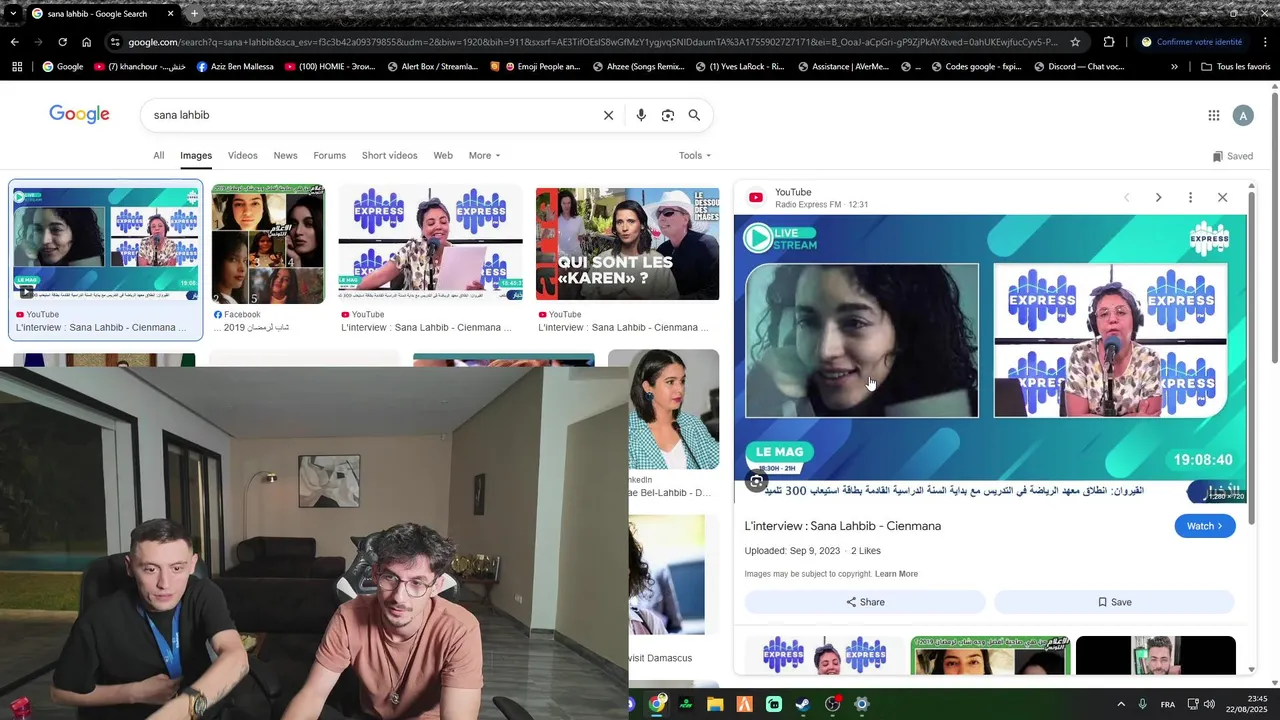Switch the FRA keyboard language
This screenshot has height=720, width=1280.
click(x=1168, y=705)
